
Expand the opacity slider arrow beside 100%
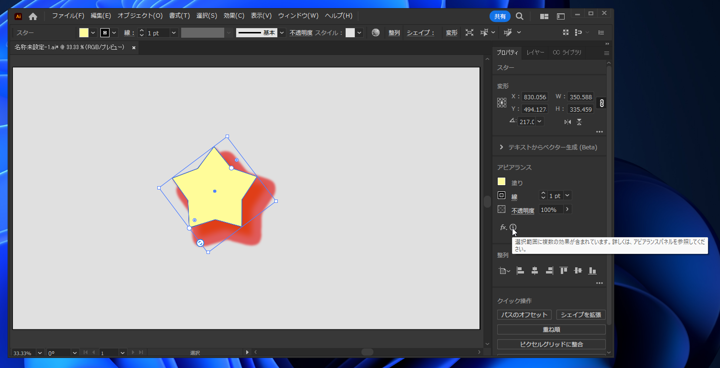coord(568,209)
